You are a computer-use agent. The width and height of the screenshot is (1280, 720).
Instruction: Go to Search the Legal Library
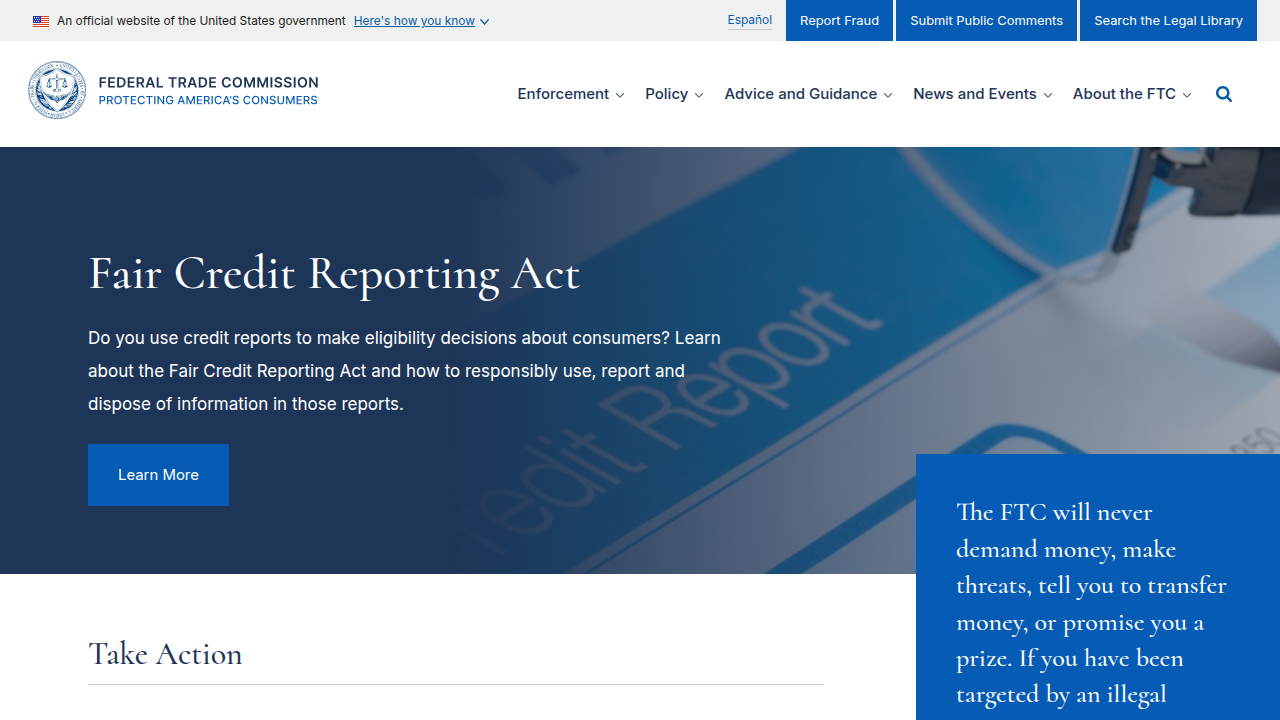[1168, 20]
